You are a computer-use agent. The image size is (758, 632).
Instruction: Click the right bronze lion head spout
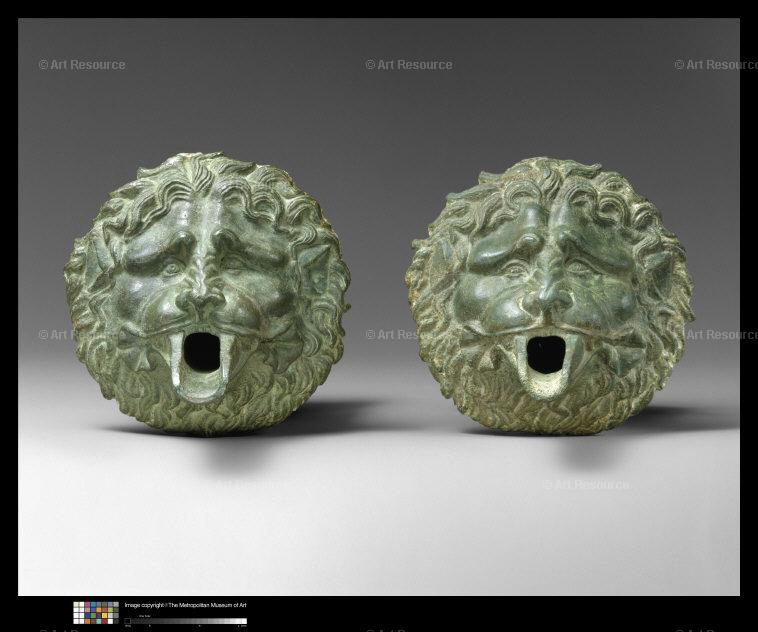click(x=550, y=296)
